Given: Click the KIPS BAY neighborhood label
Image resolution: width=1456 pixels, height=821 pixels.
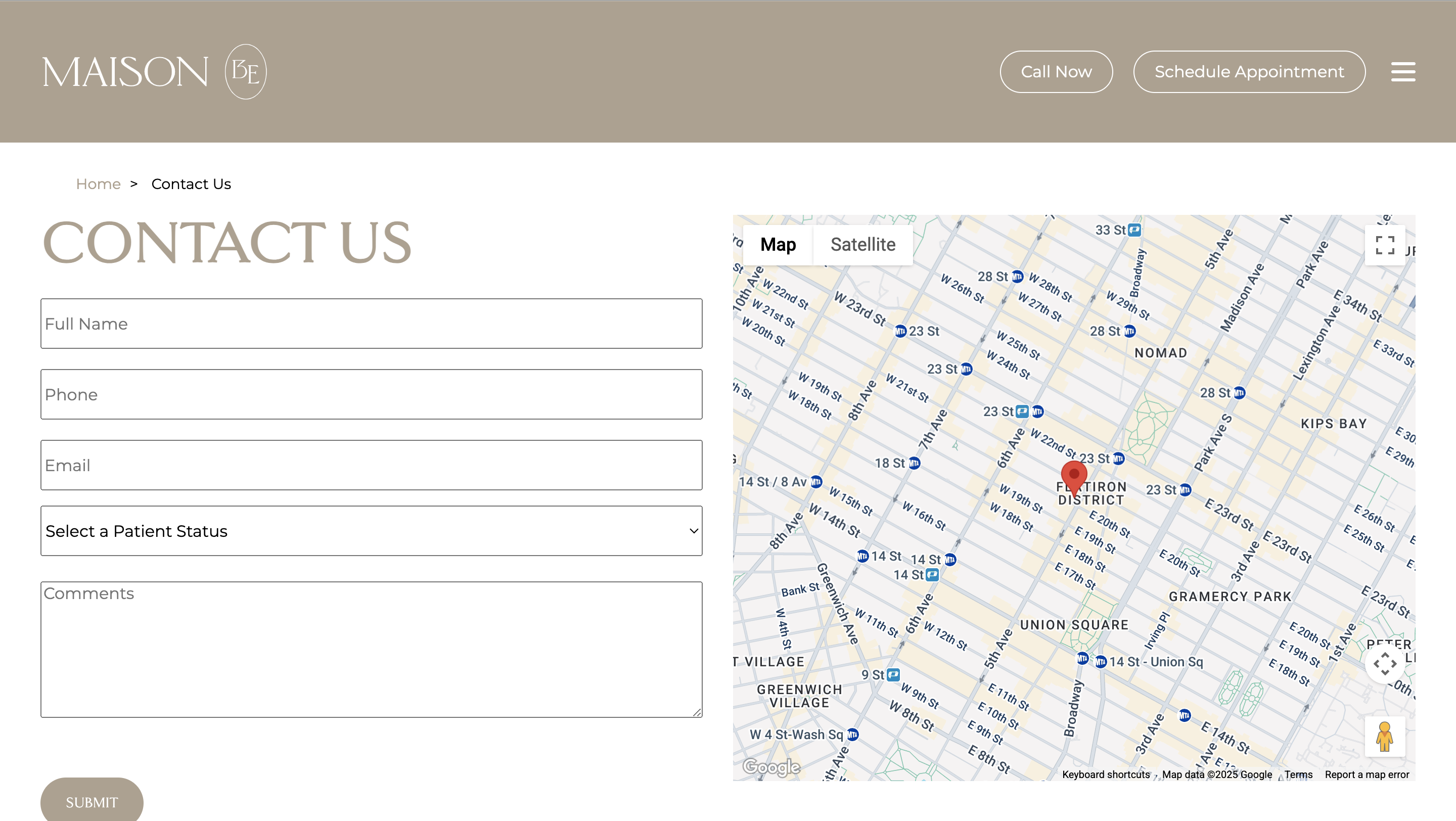Looking at the screenshot, I should [x=1334, y=424].
